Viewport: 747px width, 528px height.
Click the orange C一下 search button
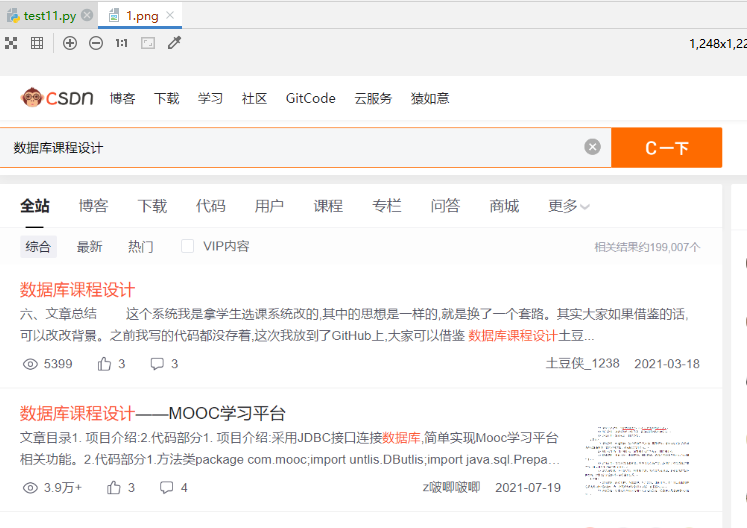(666, 148)
